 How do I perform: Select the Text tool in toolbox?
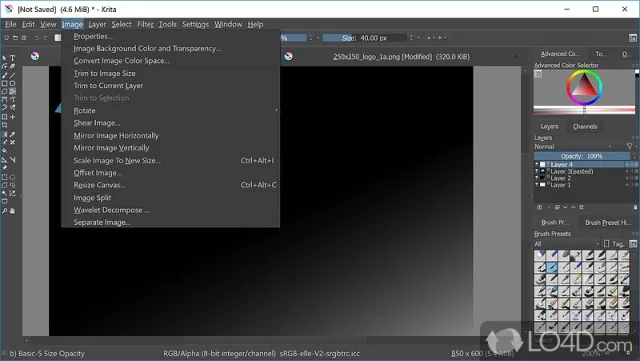point(13,58)
